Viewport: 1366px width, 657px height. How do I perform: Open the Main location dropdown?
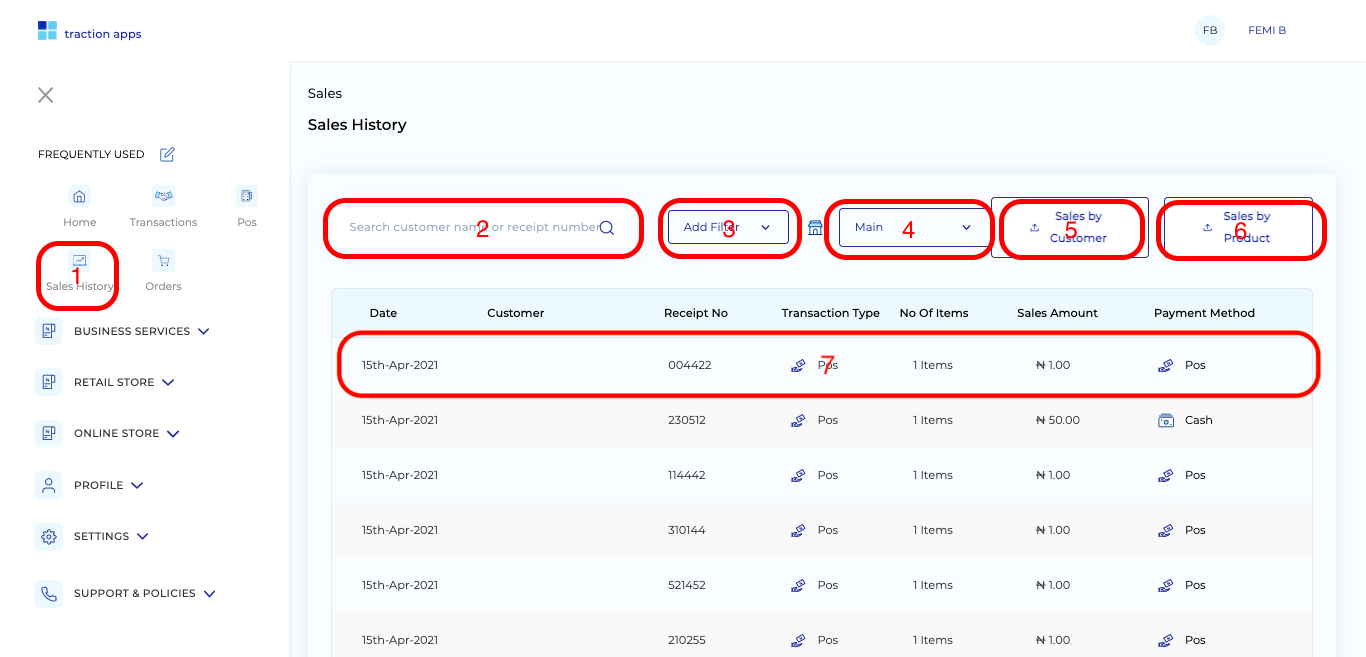(909, 227)
